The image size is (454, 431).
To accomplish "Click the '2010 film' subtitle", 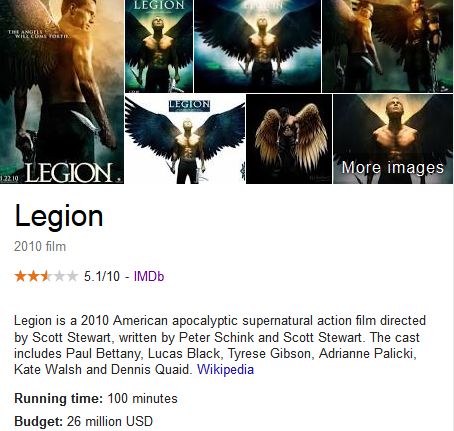I will pyautogui.click(x=40, y=247).
